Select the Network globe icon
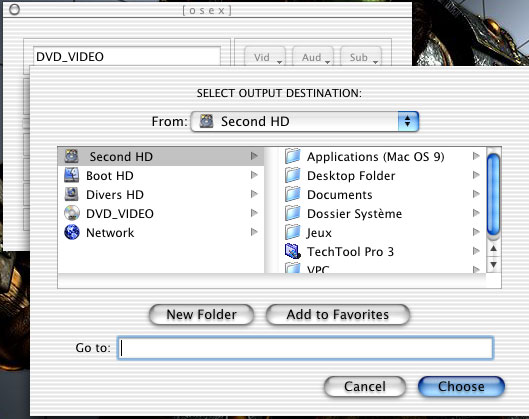The image size is (529, 419). tap(72, 232)
